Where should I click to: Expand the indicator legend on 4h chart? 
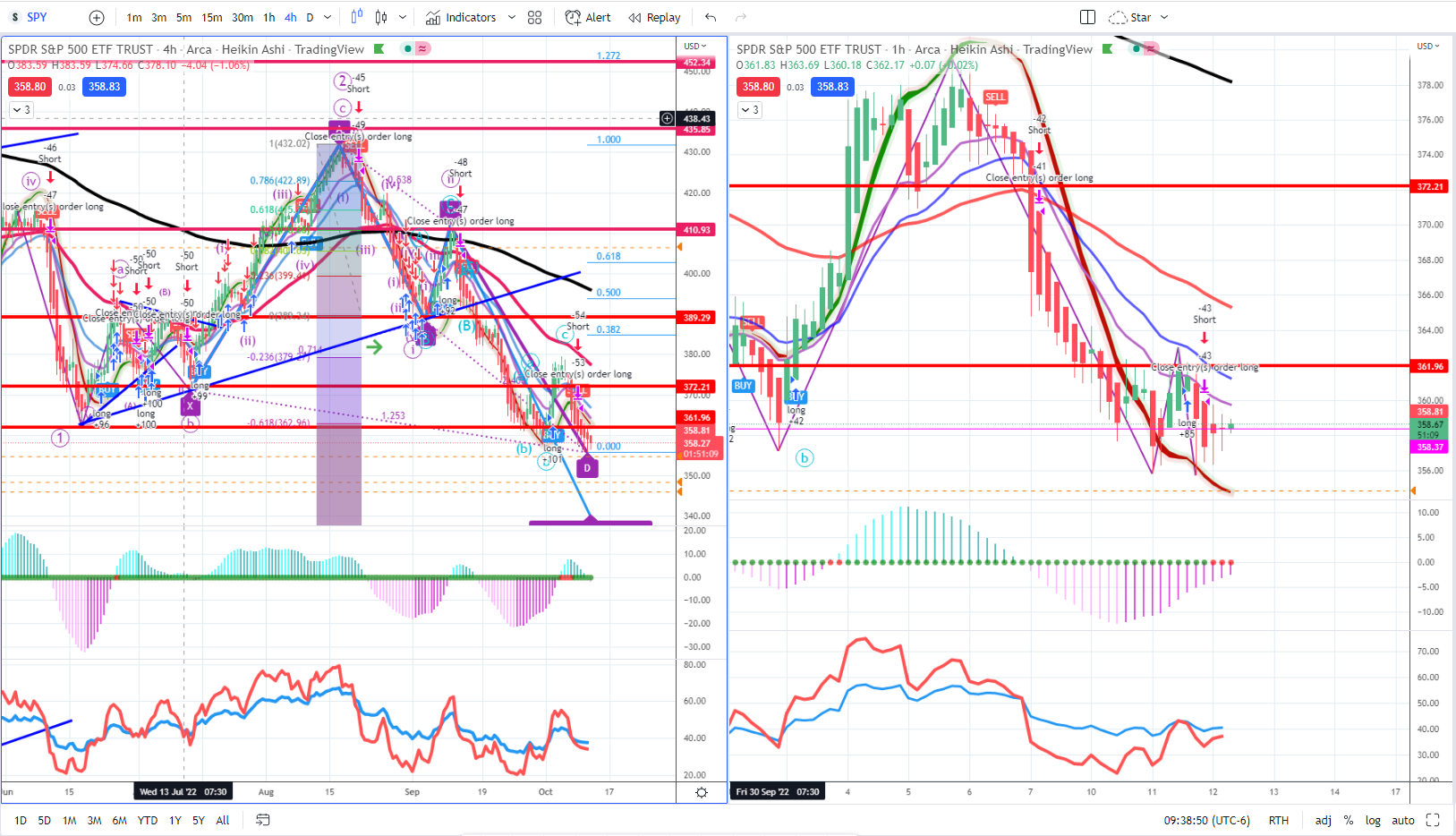coord(21,109)
